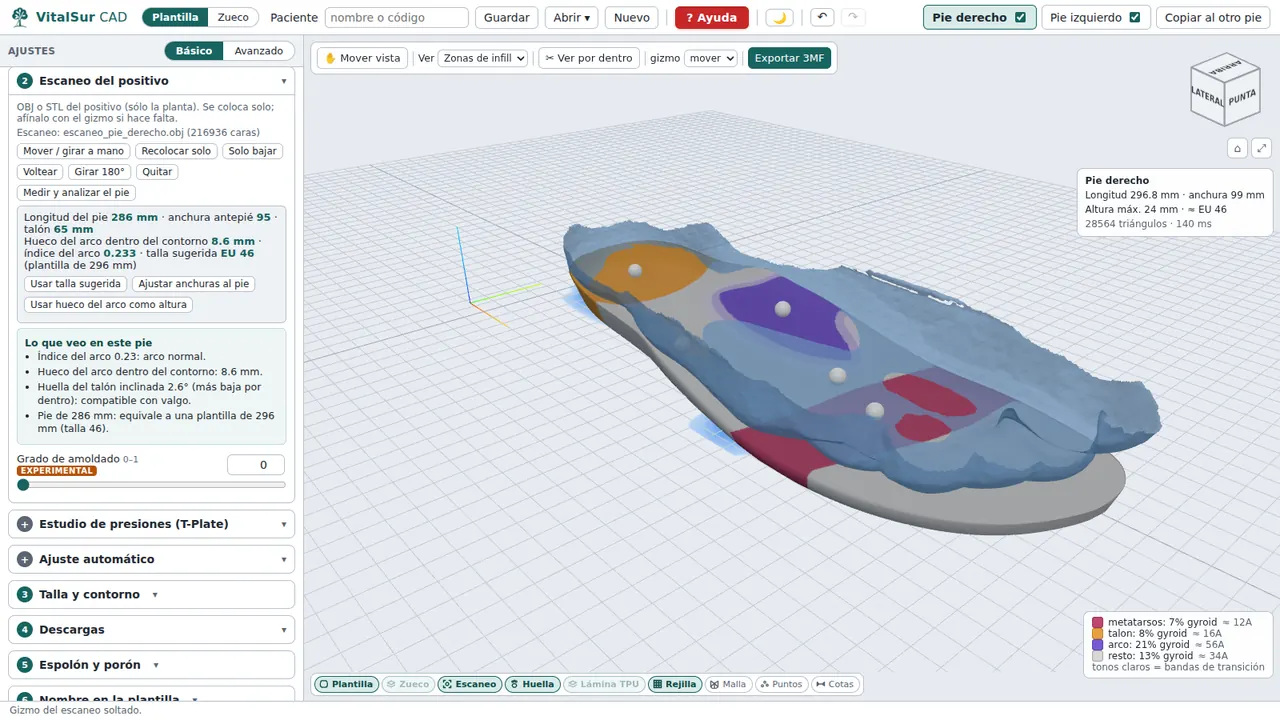Open the gizmo mover dropdown
The height and width of the screenshot is (720, 1280).
711,58
